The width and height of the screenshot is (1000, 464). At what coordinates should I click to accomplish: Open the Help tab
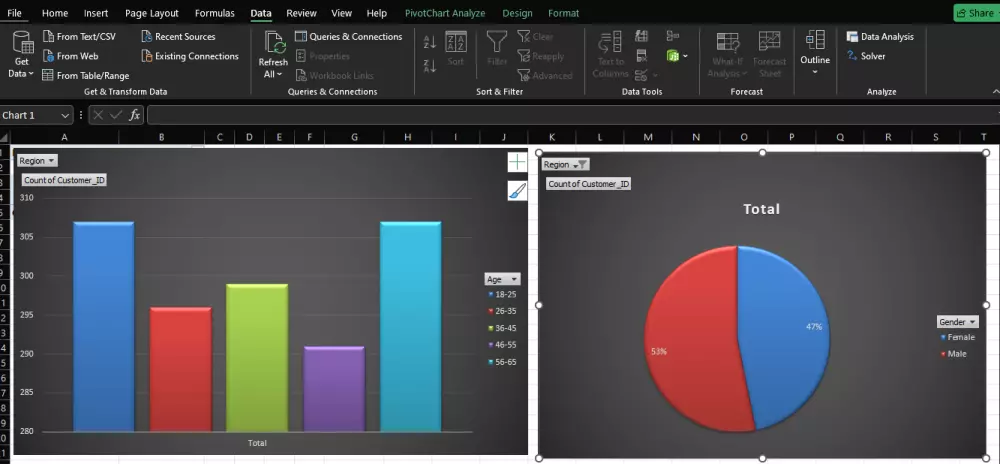click(377, 13)
